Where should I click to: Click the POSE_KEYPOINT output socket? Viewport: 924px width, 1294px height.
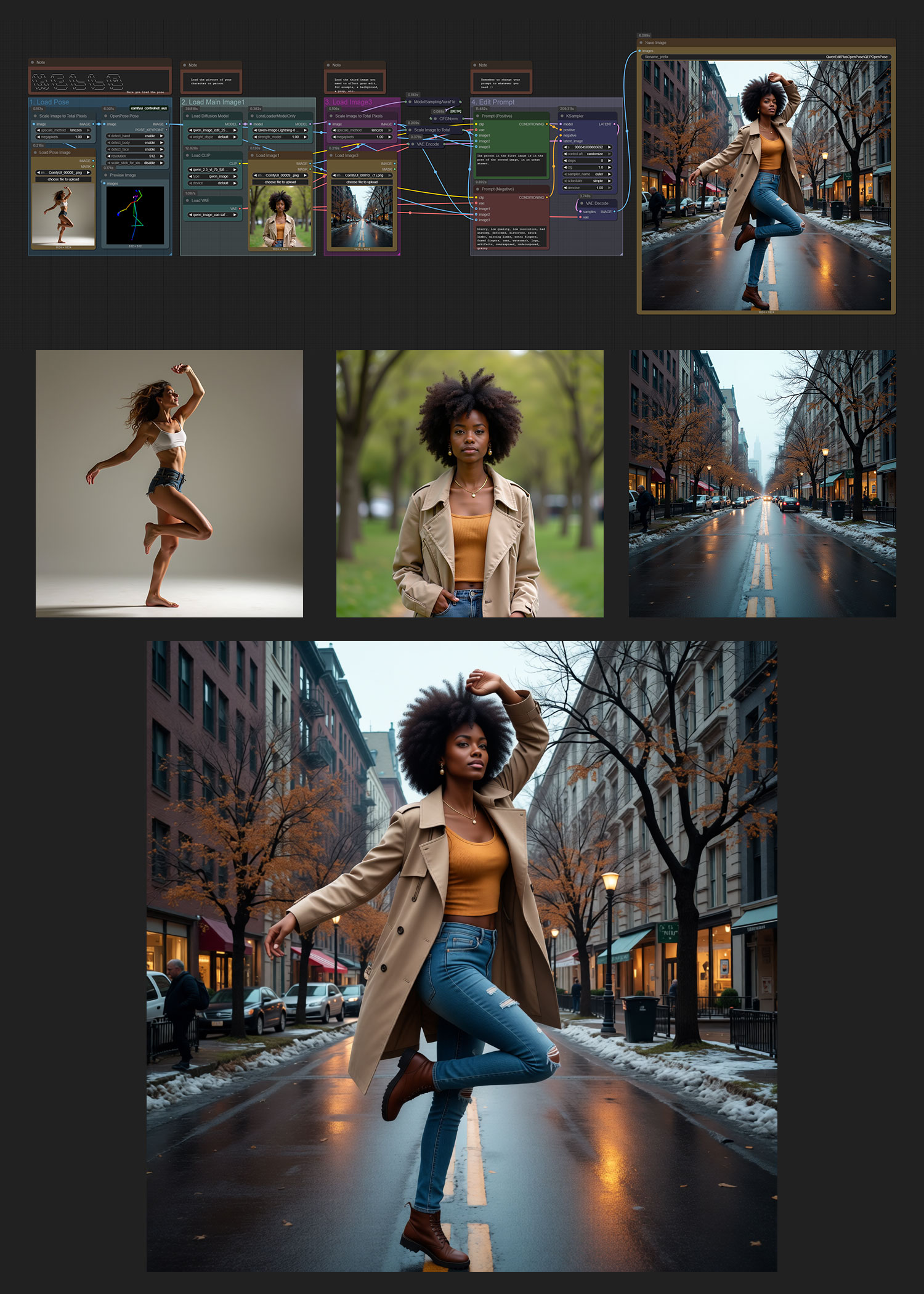click(166, 130)
